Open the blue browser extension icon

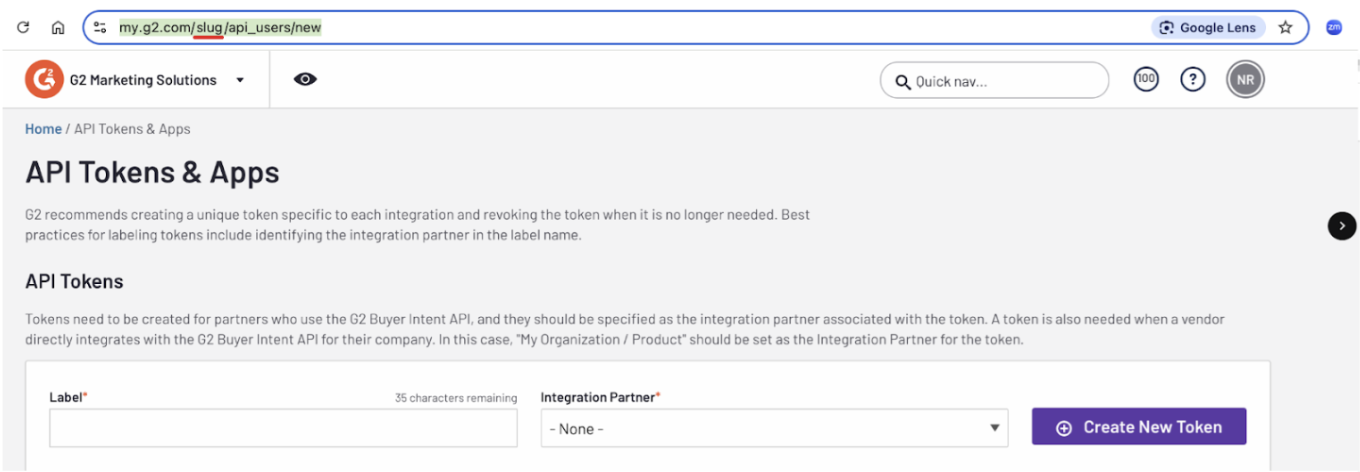coord(1334,28)
